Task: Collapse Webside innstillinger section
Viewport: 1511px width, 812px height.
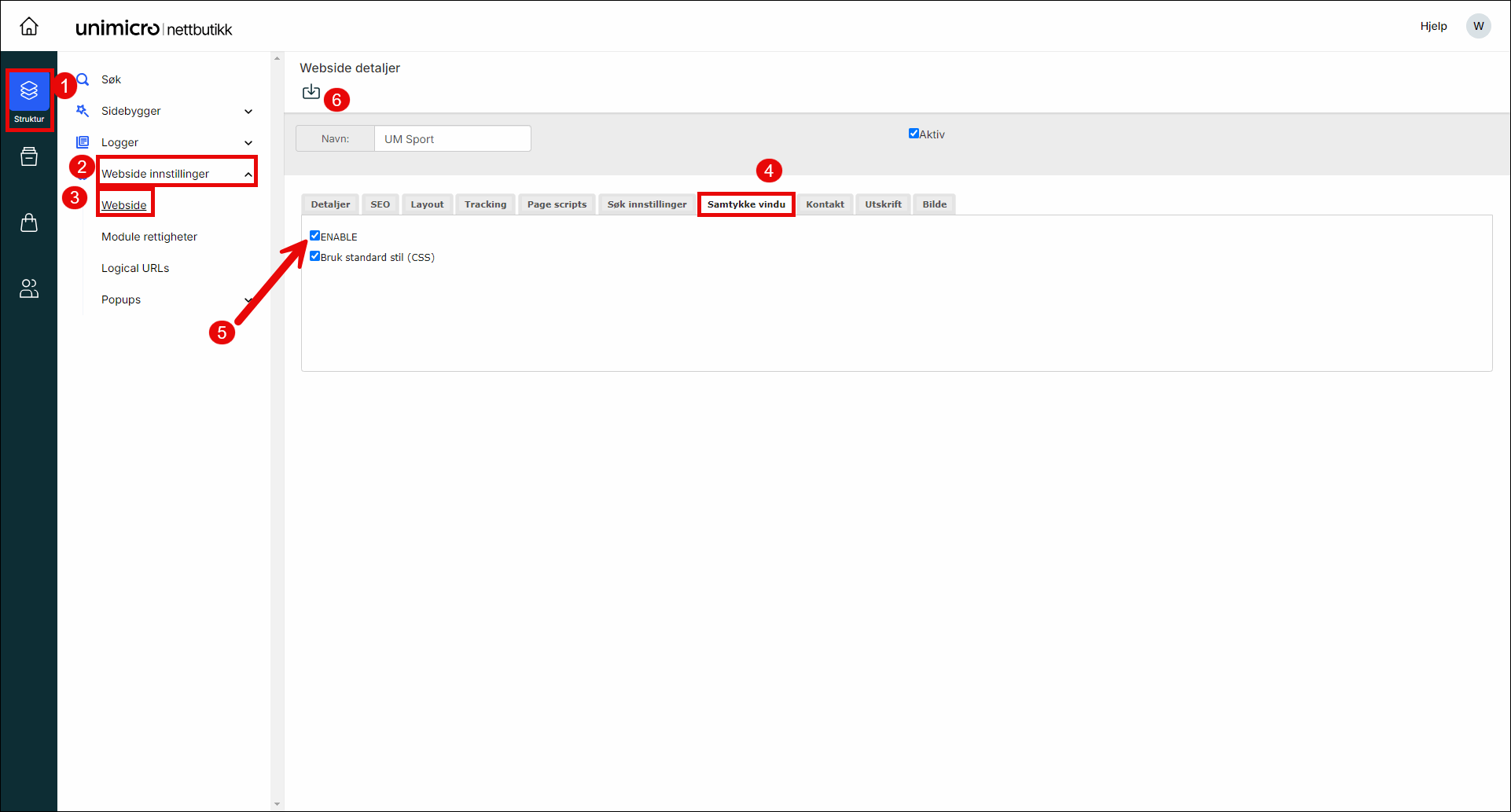Action: pos(248,175)
